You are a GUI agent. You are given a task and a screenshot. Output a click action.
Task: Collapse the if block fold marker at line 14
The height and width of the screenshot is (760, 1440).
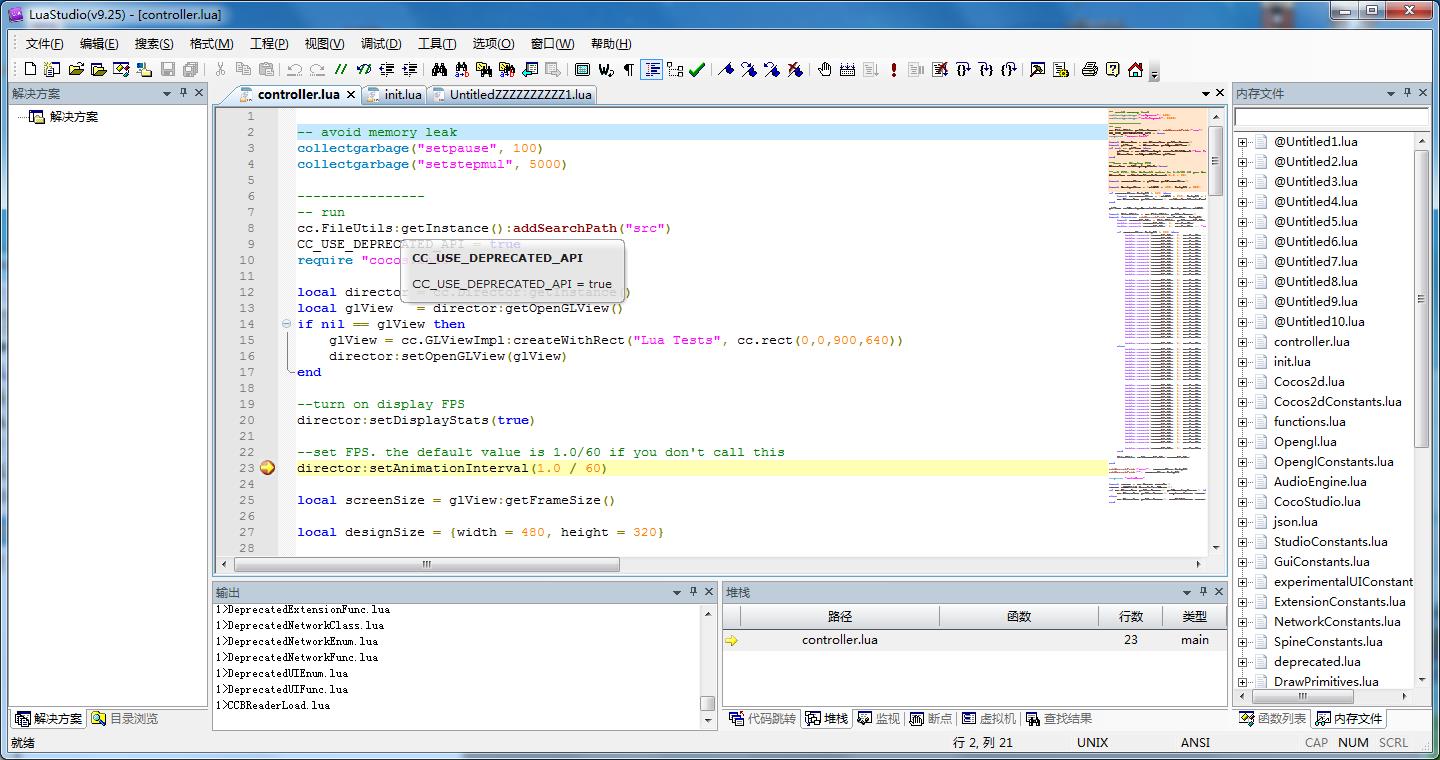click(286, 324)
